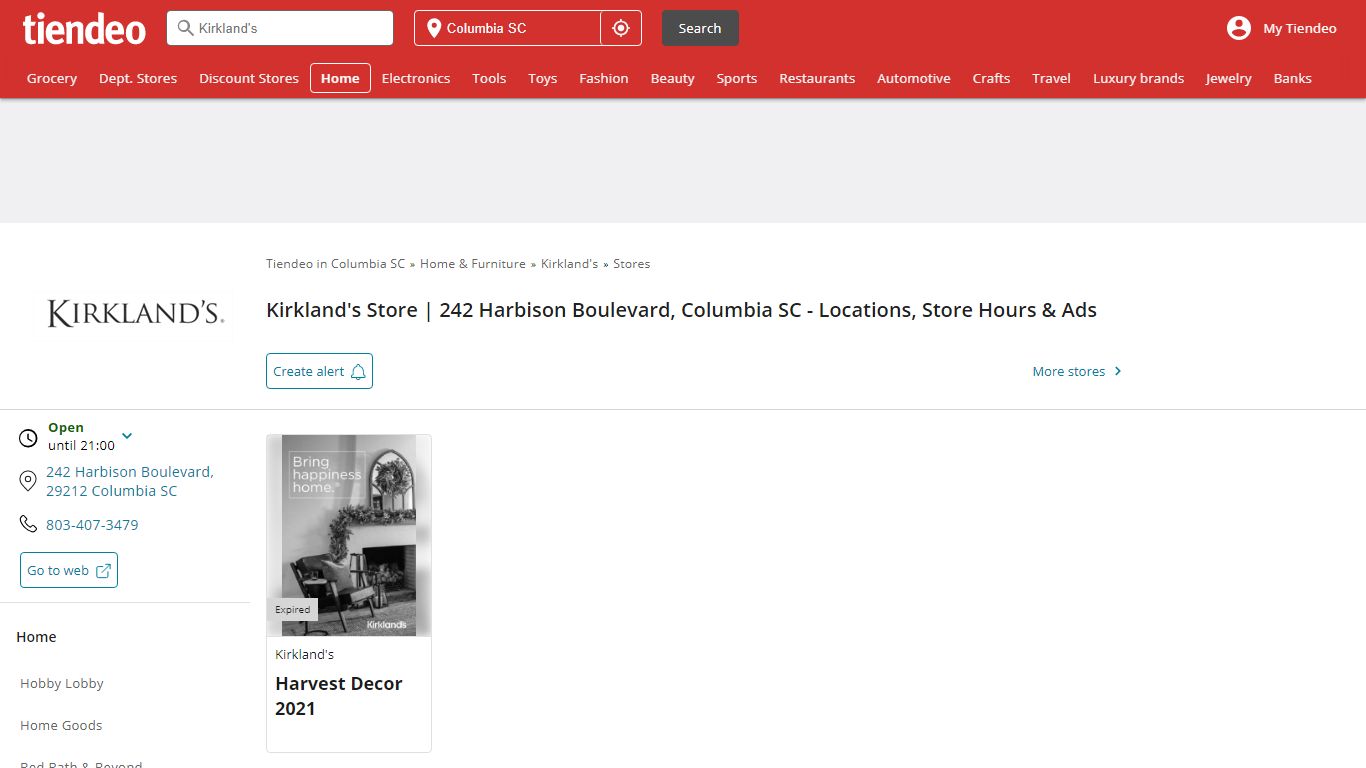Click the Expired badge on the catalog
Viewport: 1366px width, 768px height.
point(293,609)
